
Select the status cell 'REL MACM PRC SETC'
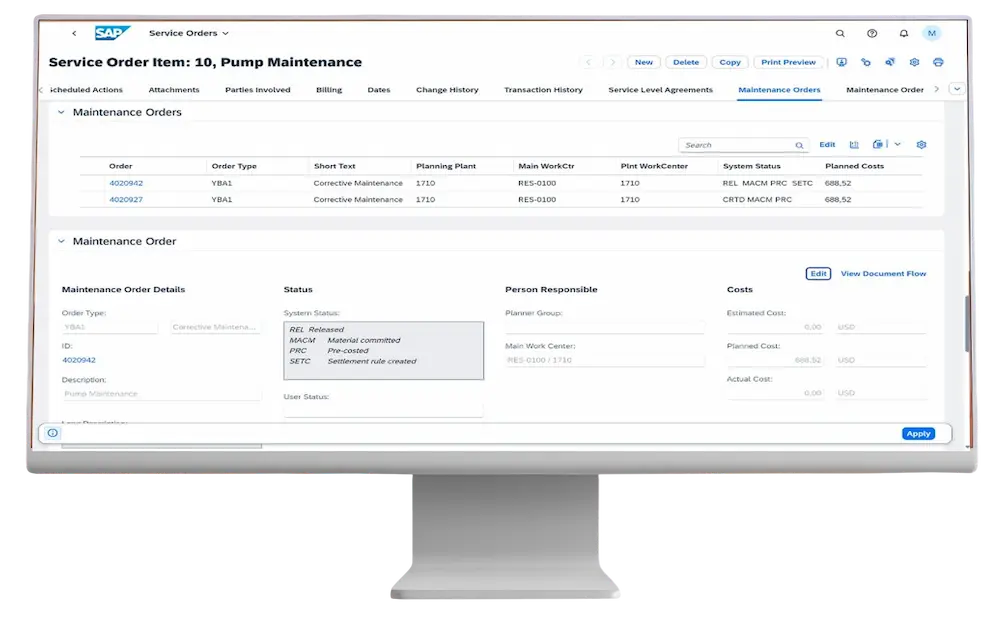pyautogui.click(x=767, y=183)
